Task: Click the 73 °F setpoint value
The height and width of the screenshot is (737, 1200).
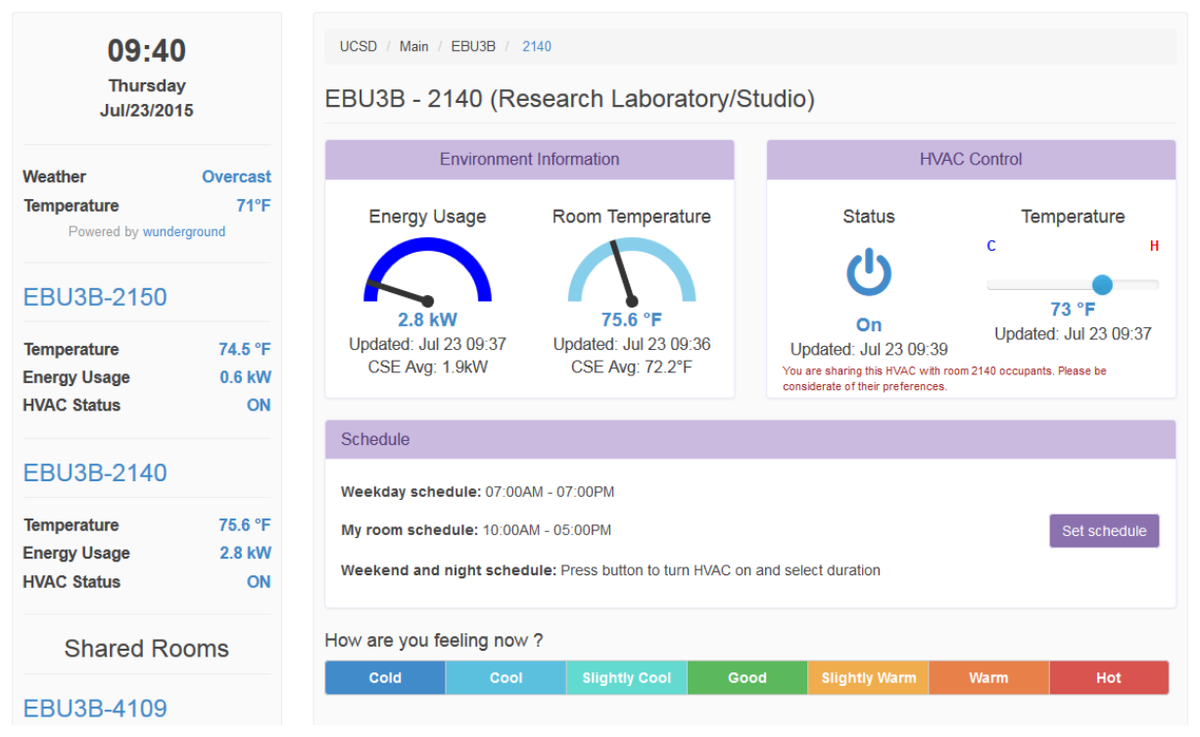Action: coord(1073,310)
